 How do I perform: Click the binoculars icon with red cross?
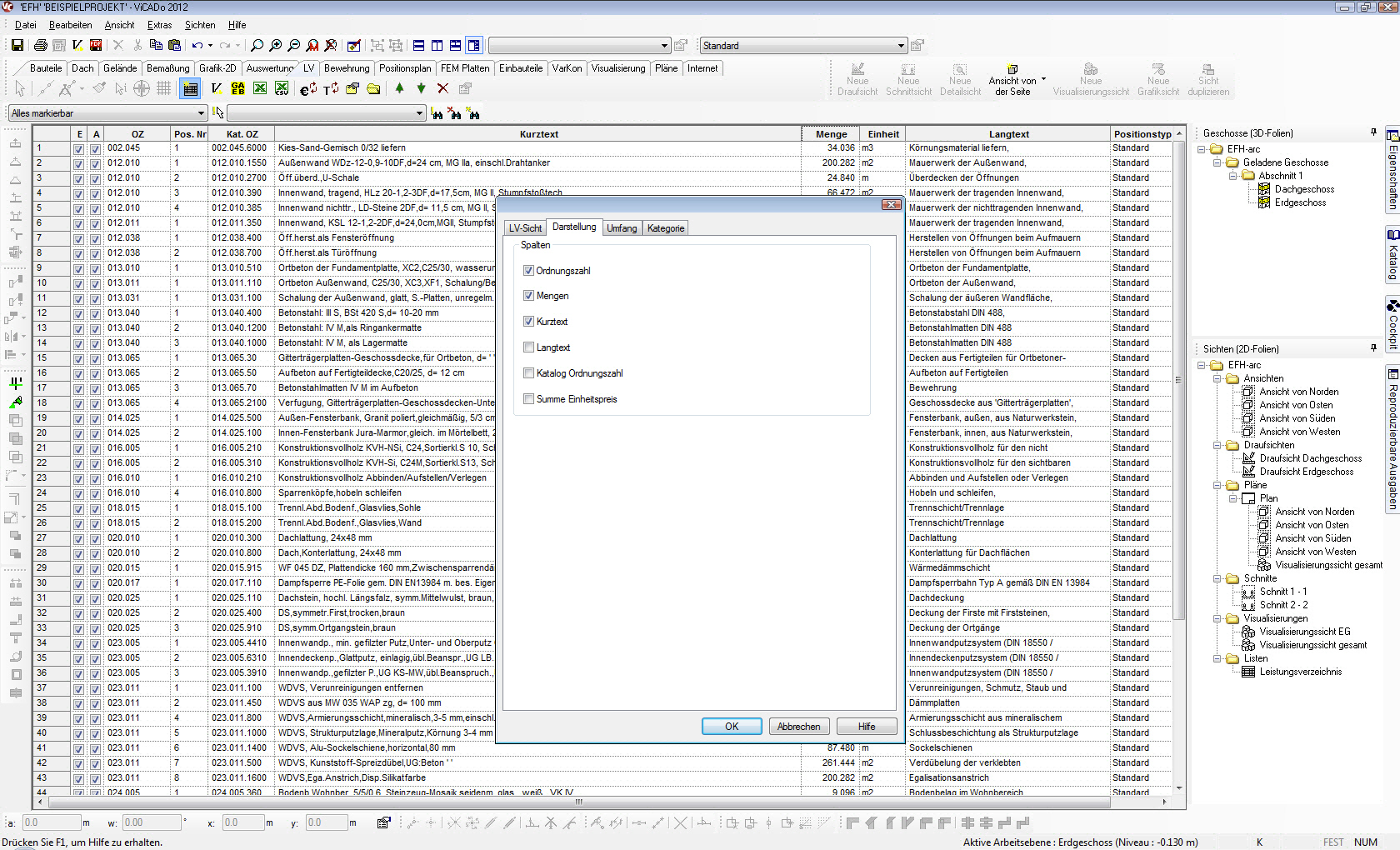(455, 113)
